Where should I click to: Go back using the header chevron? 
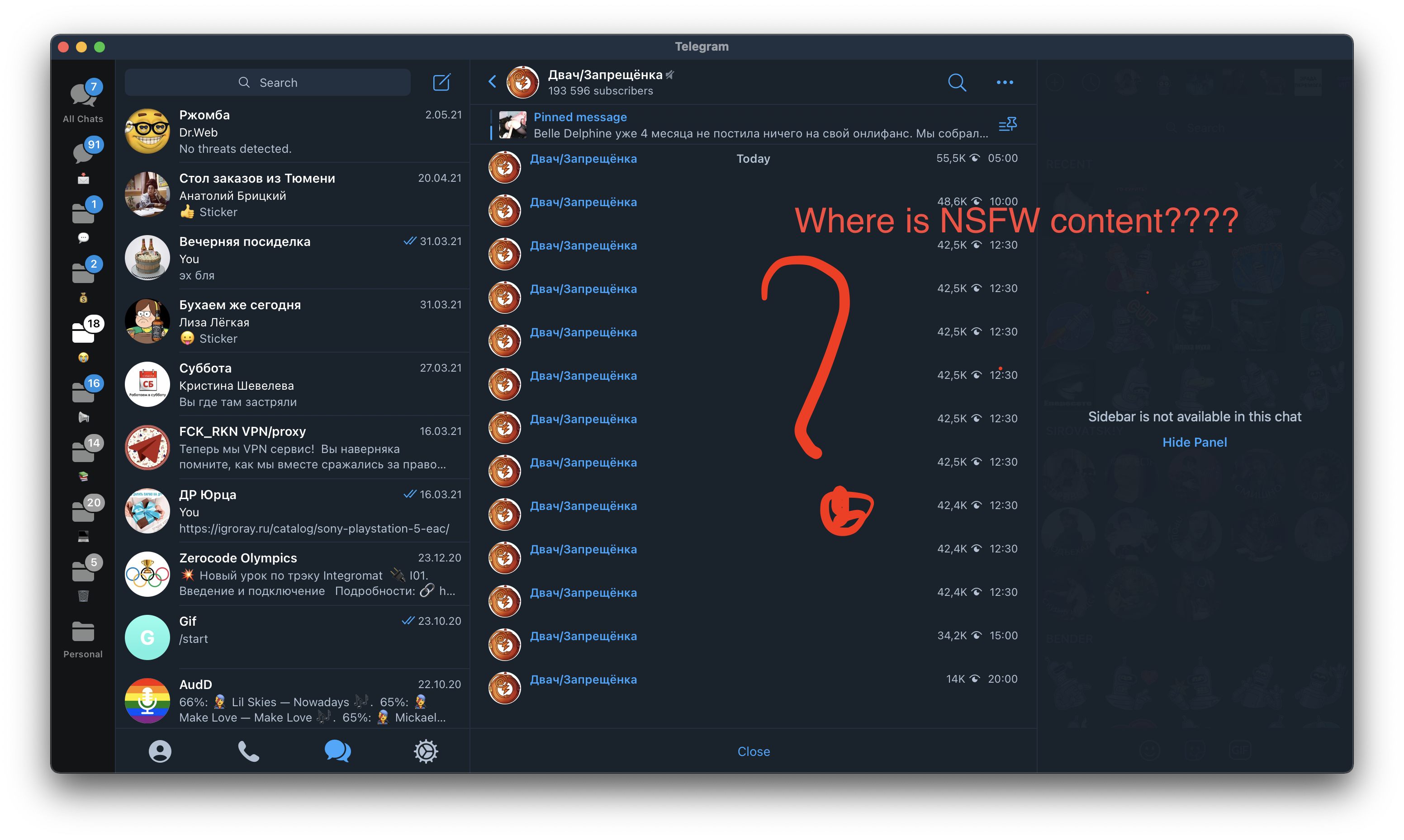pyautogui.click(x=493, y=82)
